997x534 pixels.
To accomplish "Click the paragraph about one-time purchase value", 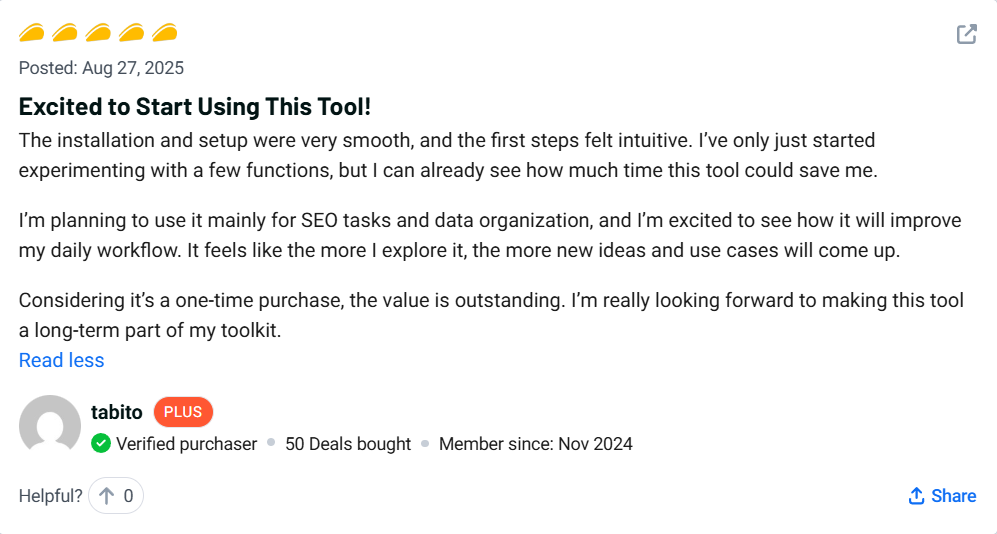I will (x=490, y=314).
